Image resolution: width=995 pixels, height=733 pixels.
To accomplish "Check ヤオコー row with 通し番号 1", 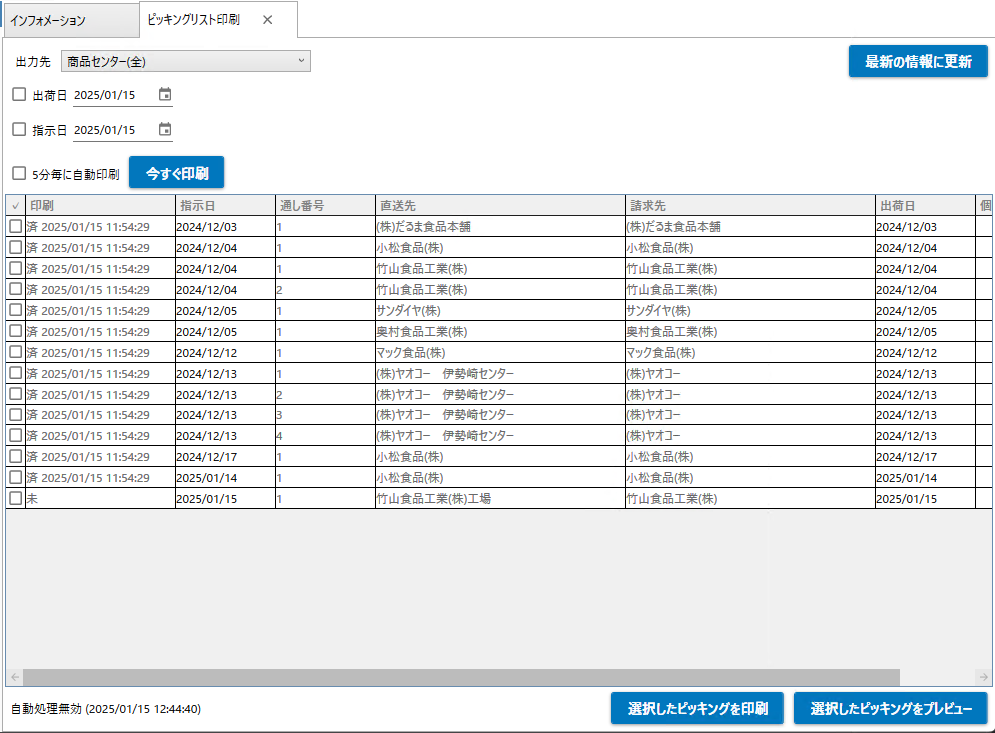I will click(x=16, y=373).
